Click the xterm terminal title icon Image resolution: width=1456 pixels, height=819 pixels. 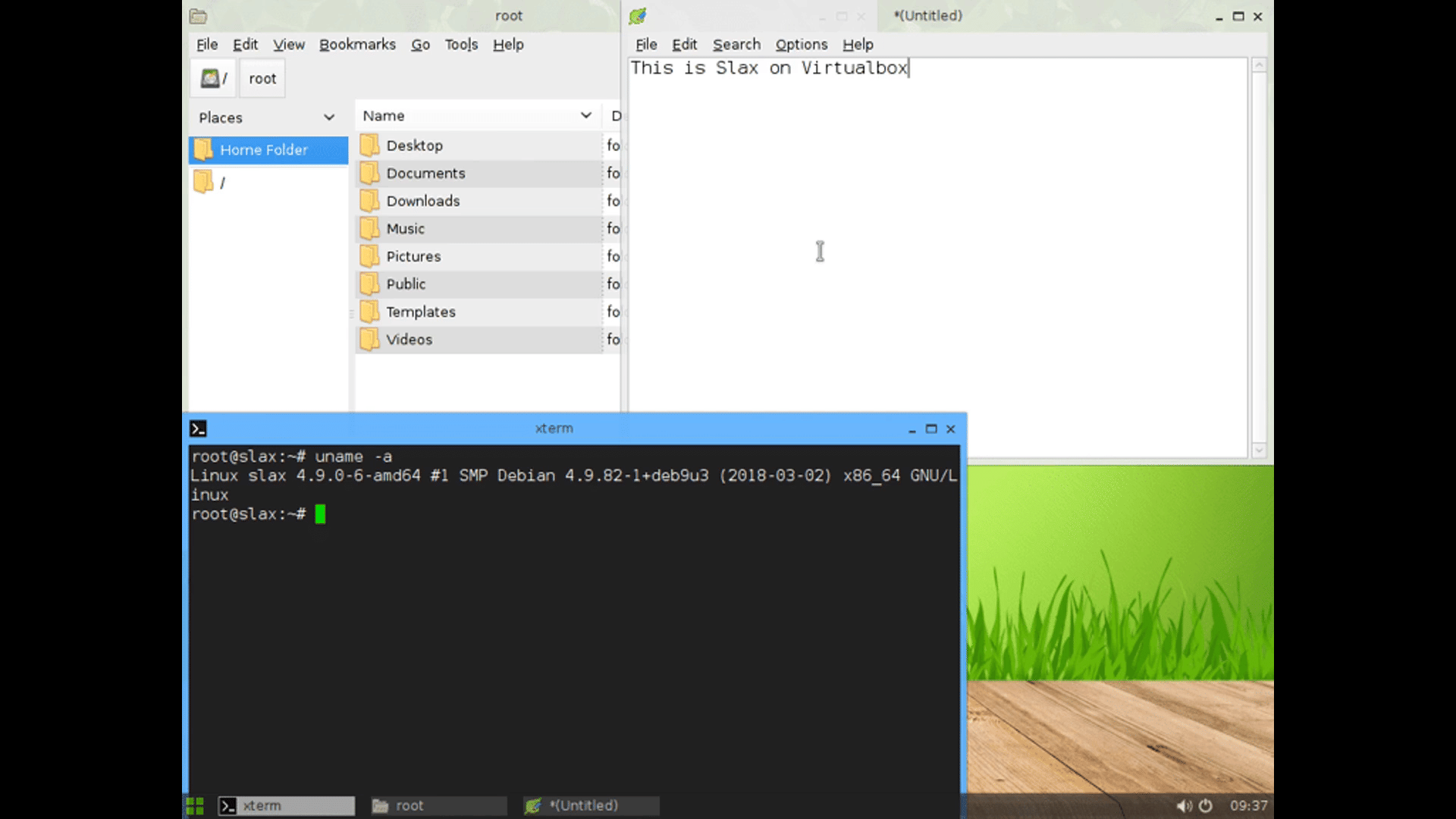198,429
